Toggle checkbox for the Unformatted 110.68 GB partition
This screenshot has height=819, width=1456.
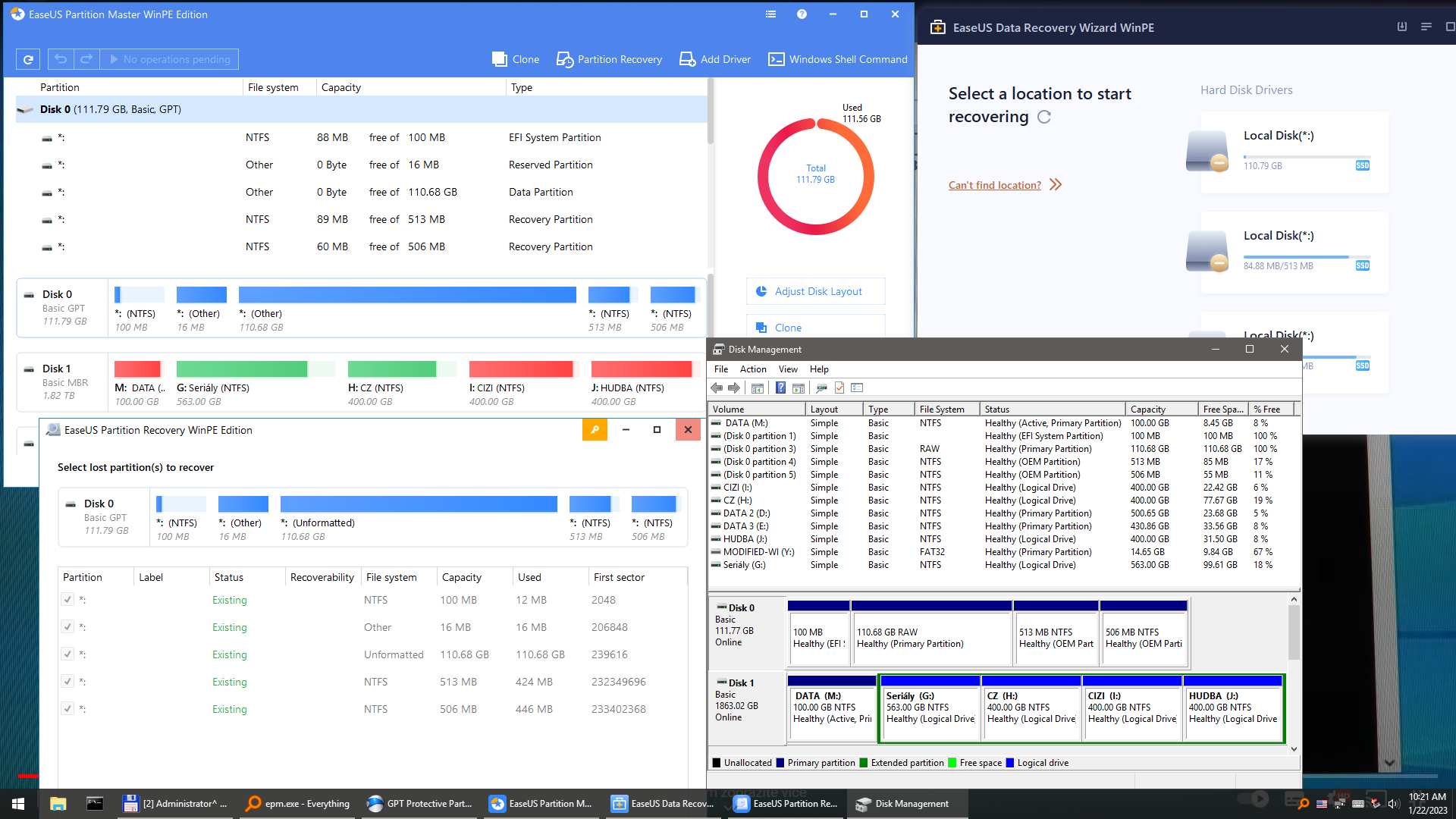(x=67, y=654)
